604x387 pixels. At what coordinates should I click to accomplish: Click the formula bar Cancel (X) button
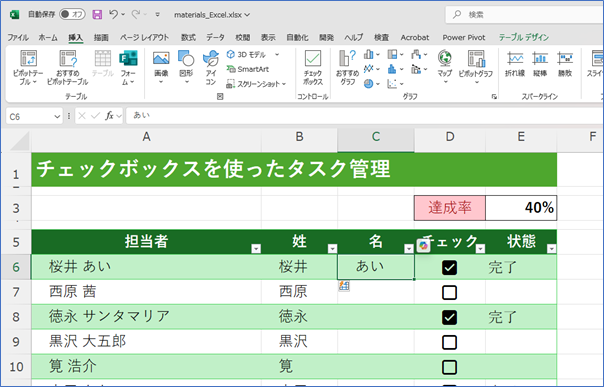82,116
